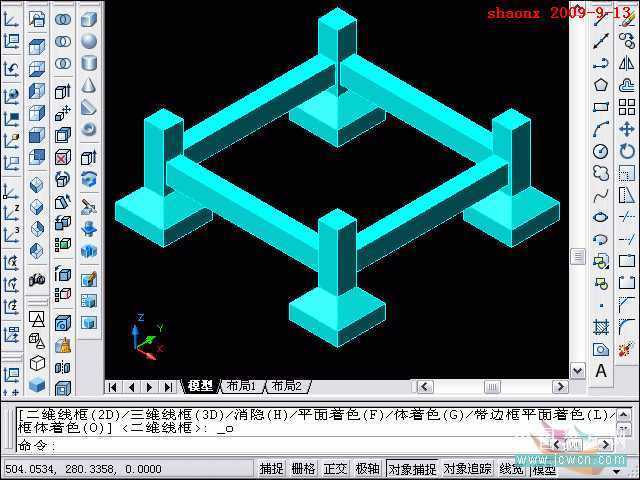Toggle 极轴 polar tracking

point(367,469)
